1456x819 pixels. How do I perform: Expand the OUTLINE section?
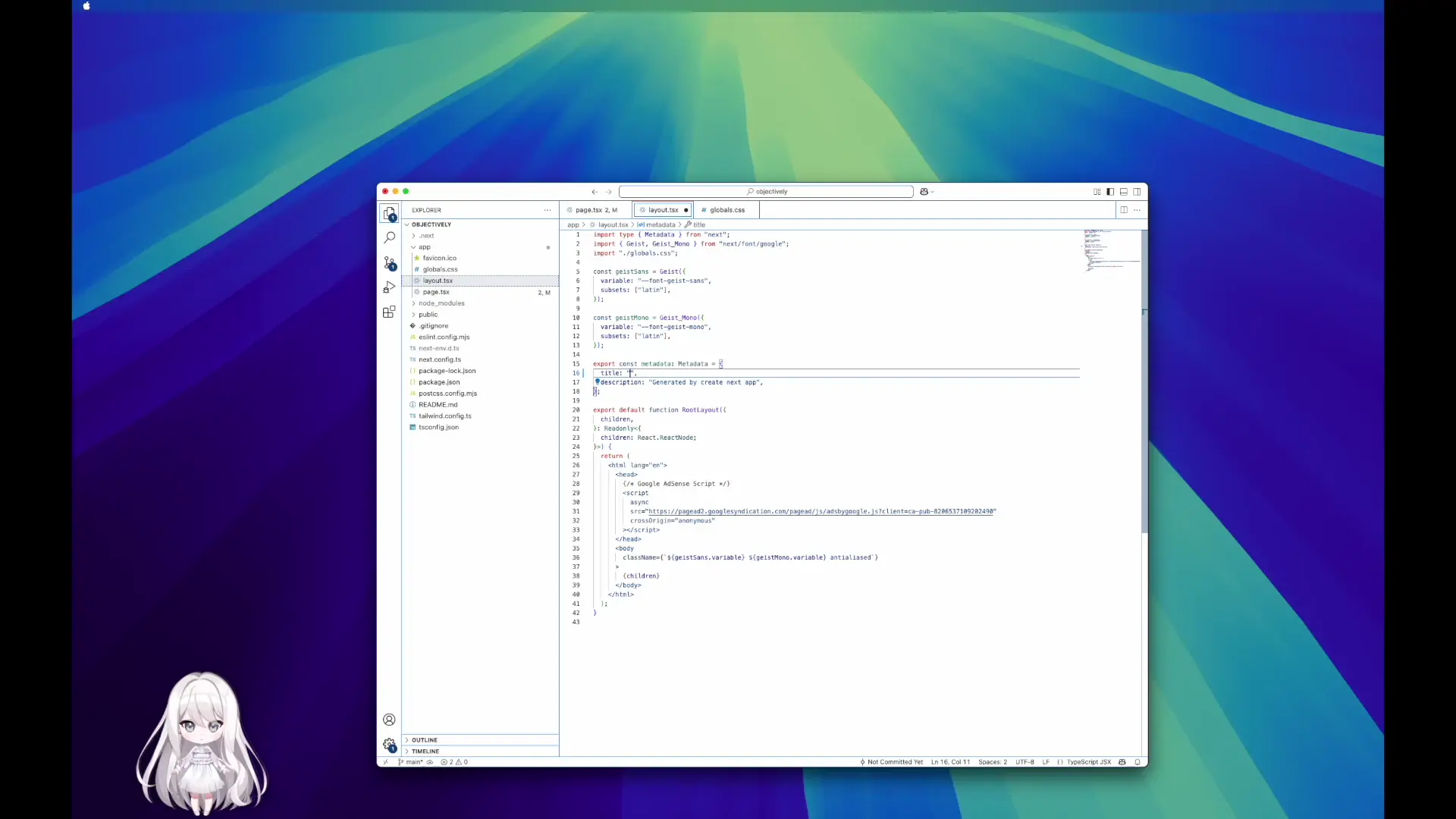pyautogui.click(x=481, y=740)
